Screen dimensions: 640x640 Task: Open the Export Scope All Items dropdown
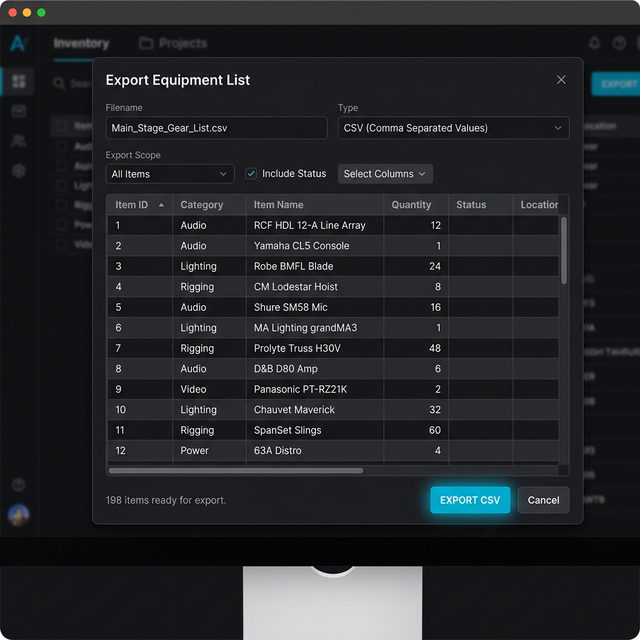click(170, 174)
